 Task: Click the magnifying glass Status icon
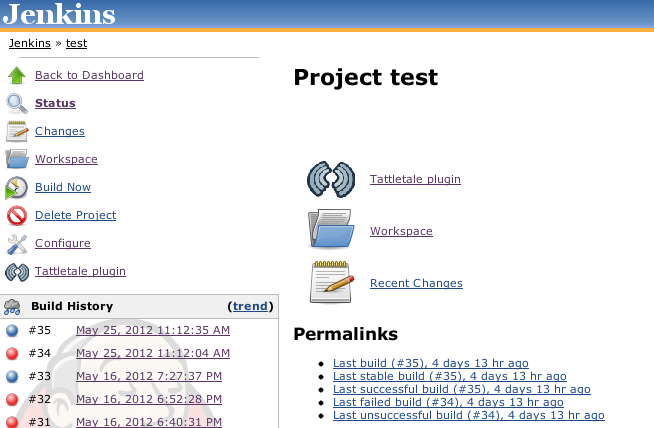point(17,103)
